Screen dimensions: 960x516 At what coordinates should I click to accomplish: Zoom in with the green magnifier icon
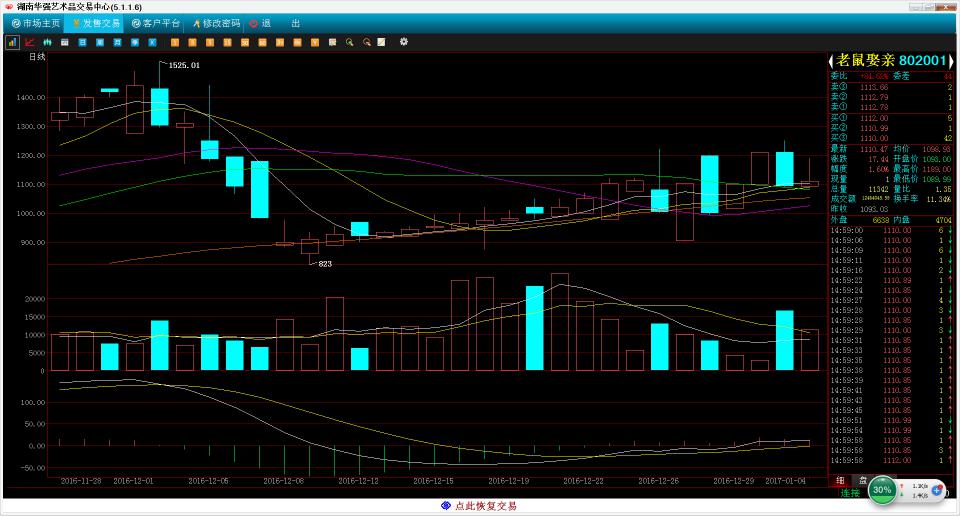point(350,42)
